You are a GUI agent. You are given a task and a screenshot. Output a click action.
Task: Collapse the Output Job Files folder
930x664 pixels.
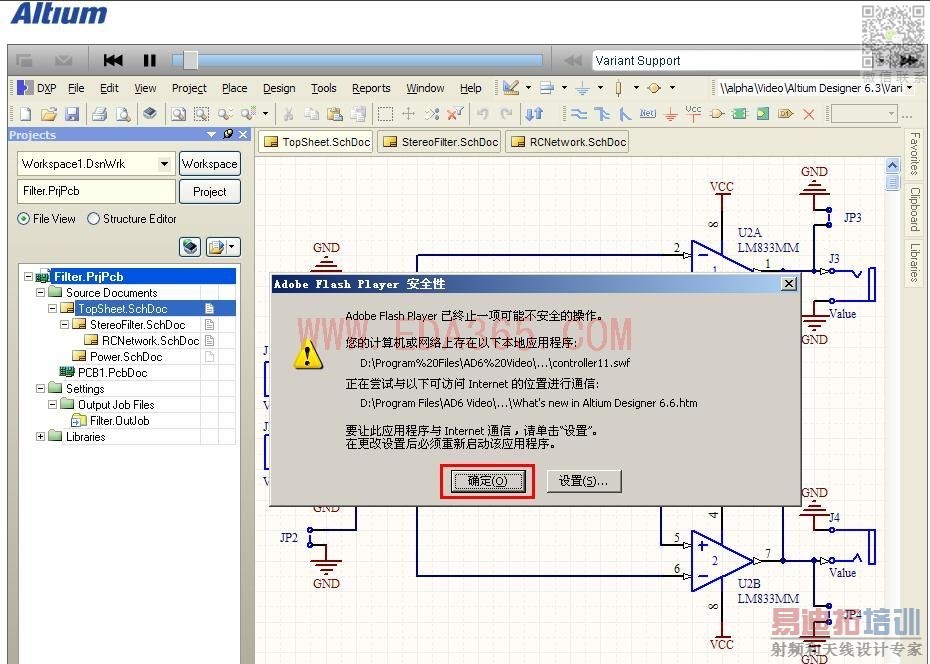pos(52,404)
